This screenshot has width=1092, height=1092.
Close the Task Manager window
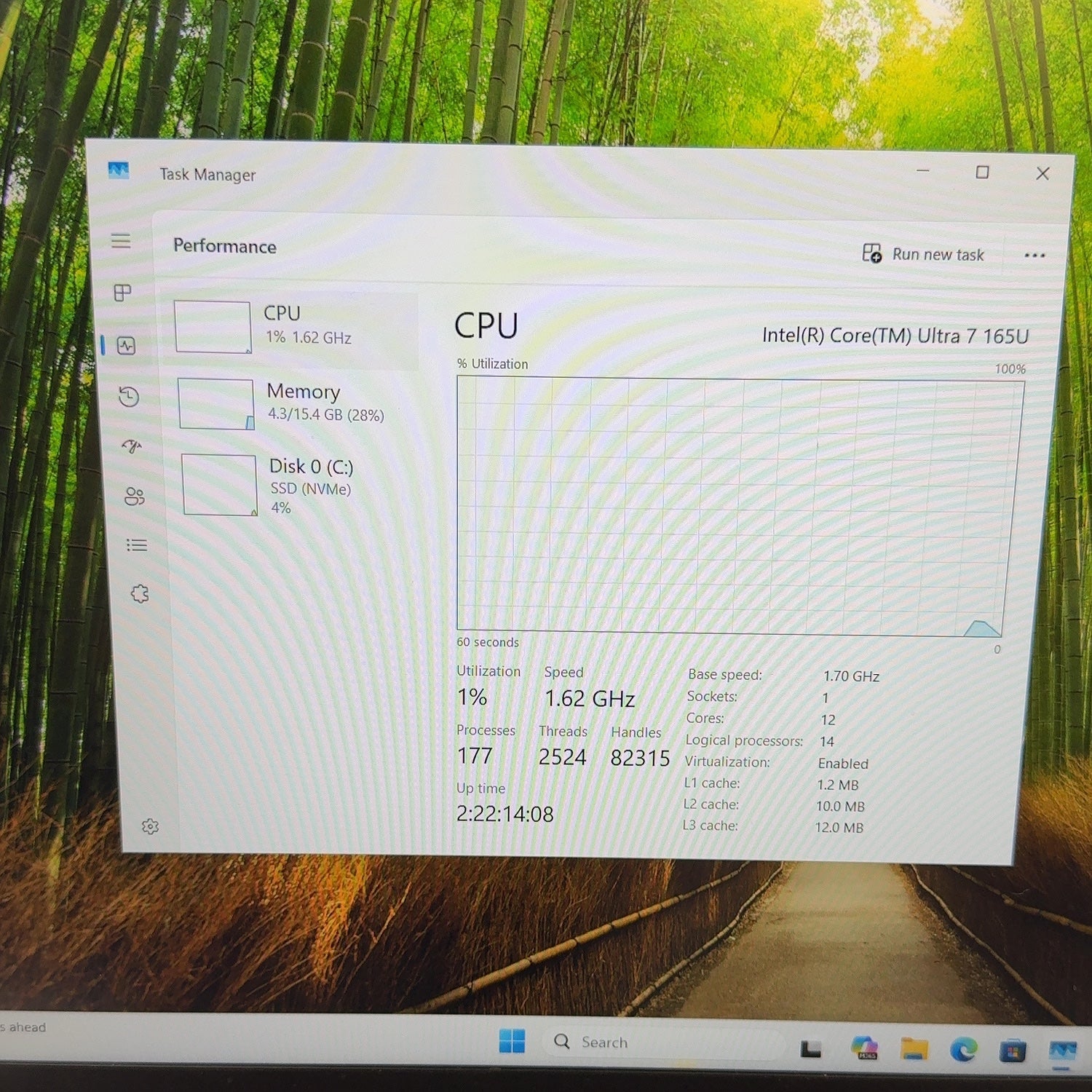[1042, 173]
